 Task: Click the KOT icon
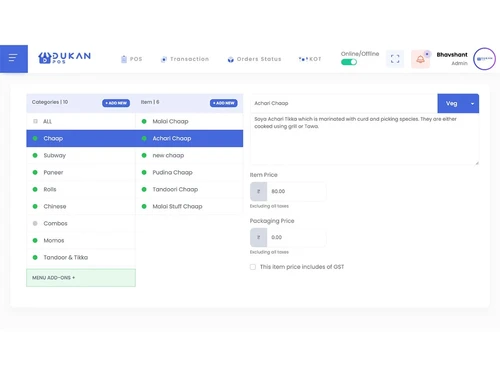(302, 59)
